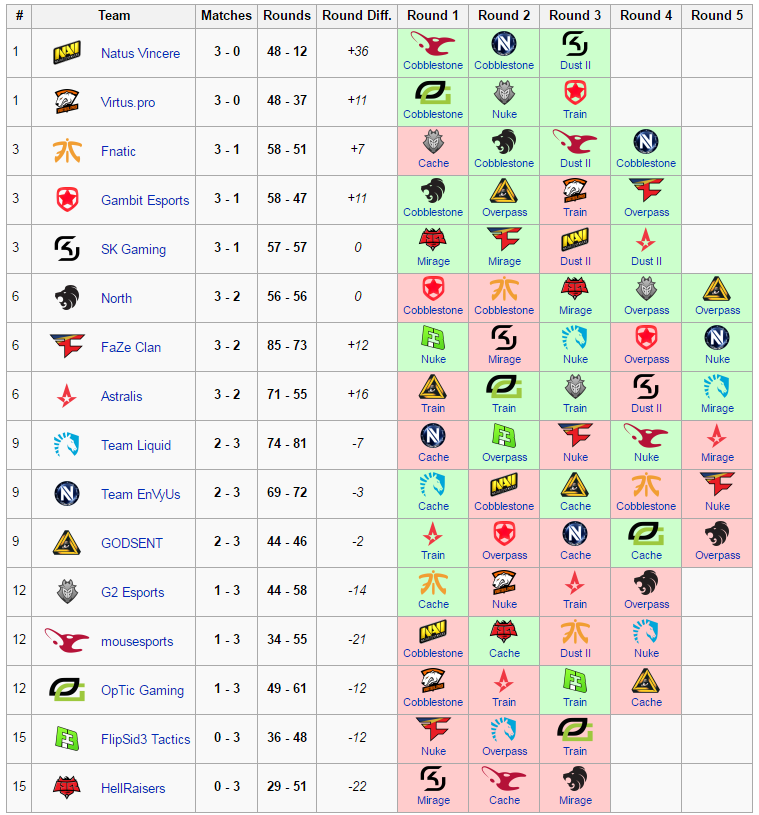The image size is (759, 815).
Task: Click the mousesports logo in Team column
Action: [x=67, y=641]
